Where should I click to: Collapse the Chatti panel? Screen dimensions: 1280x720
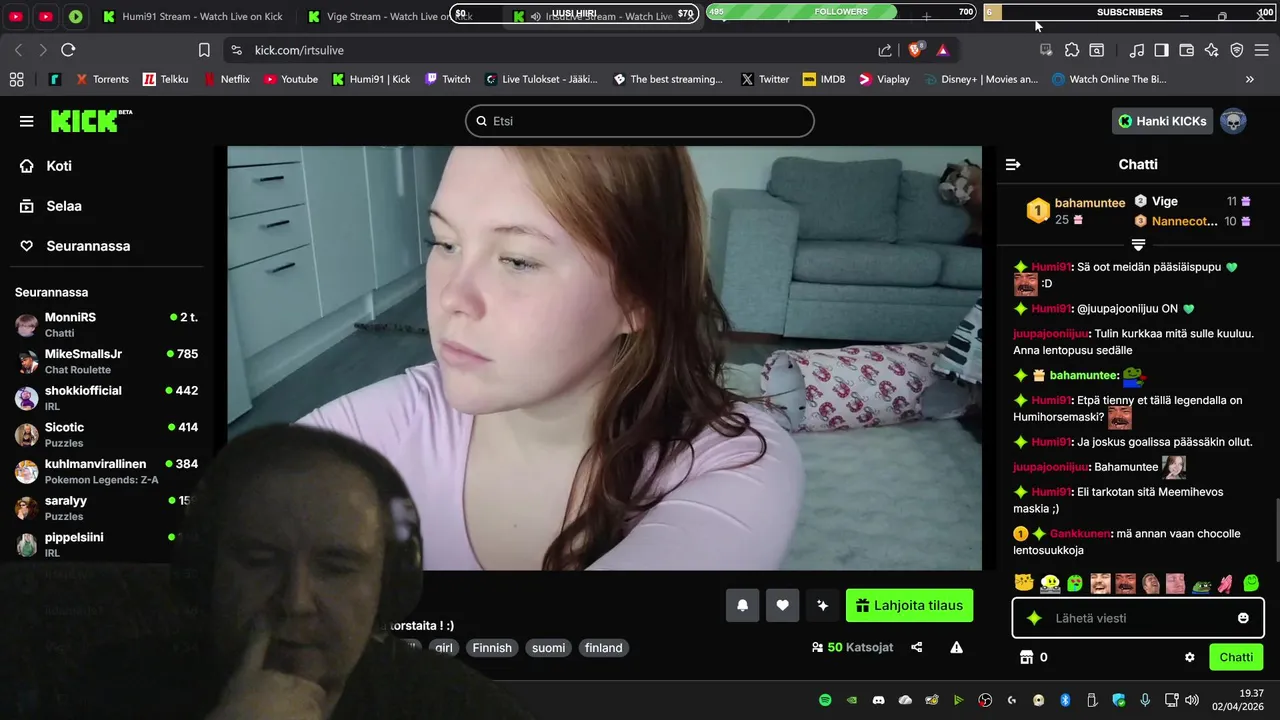[x=1013, y=164]
